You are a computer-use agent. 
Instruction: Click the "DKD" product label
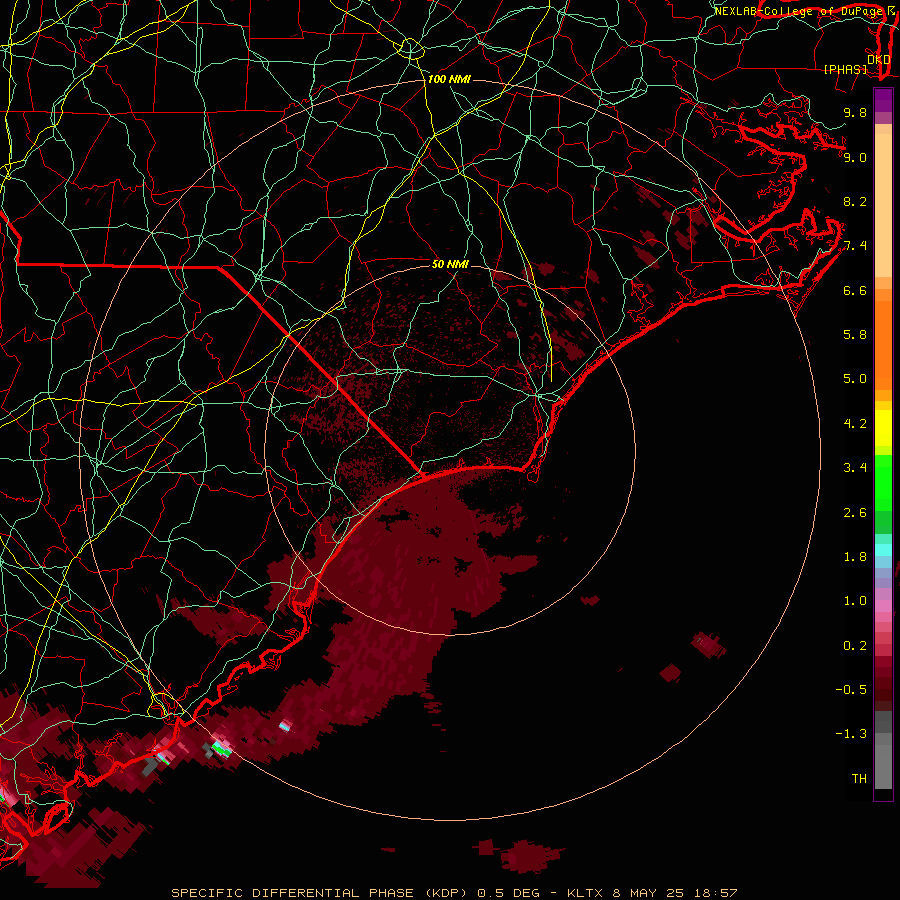click(x=879, y=59)
